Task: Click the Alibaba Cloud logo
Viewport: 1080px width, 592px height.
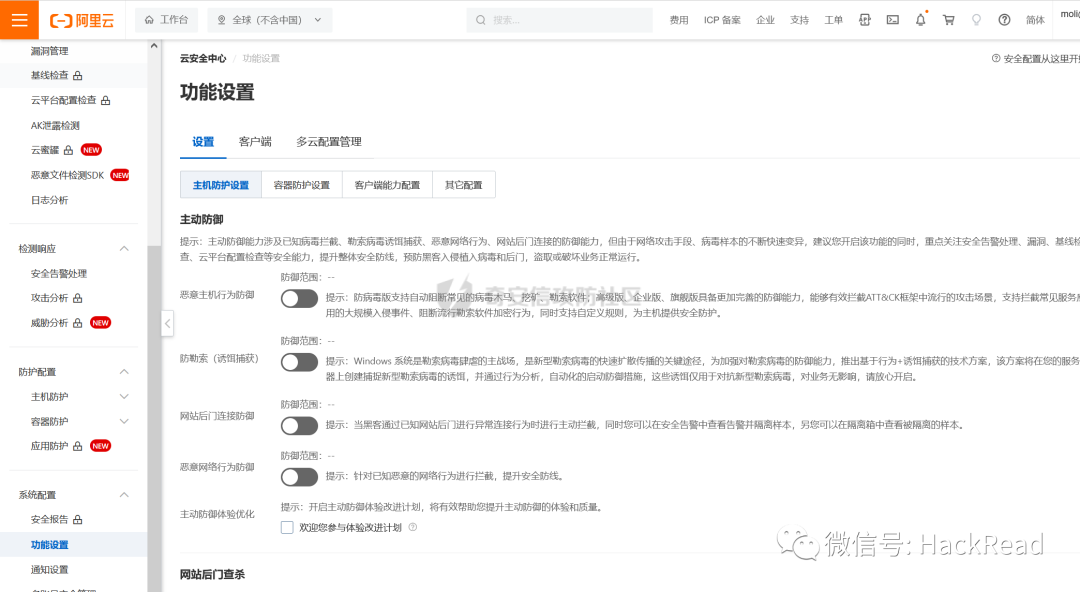Action: (81, 21)
